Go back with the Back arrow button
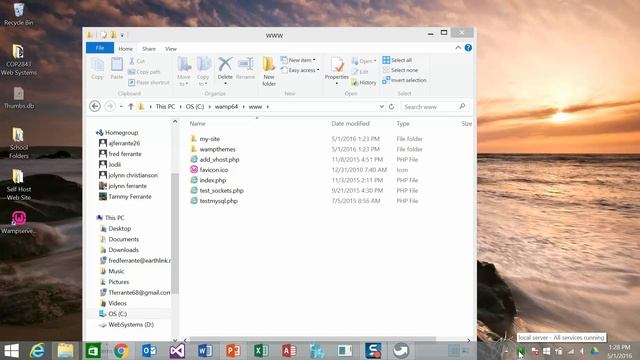The image size is (640, 360). 95,107
